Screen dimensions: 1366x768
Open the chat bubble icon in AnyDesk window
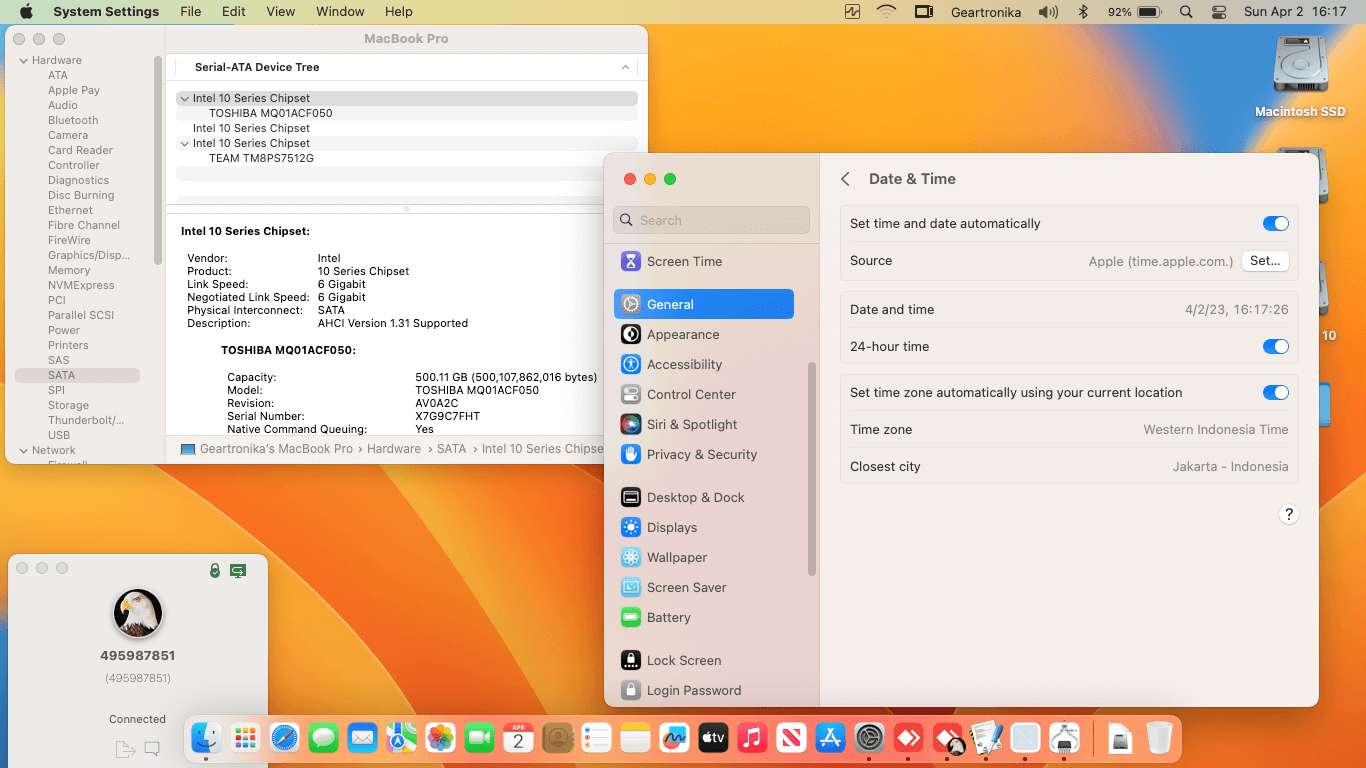coord(152,748)
